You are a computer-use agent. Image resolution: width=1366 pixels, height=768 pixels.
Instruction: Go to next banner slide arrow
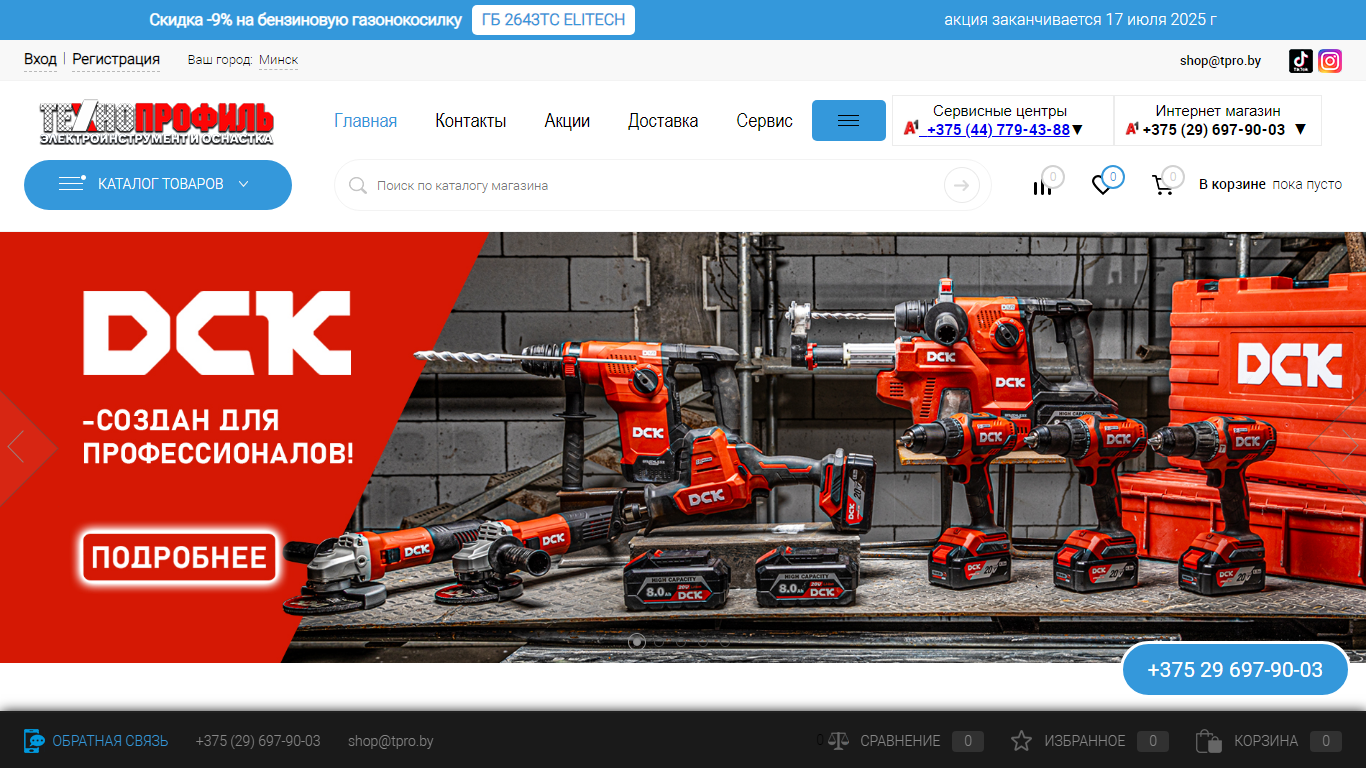[x=1350, y=446]
